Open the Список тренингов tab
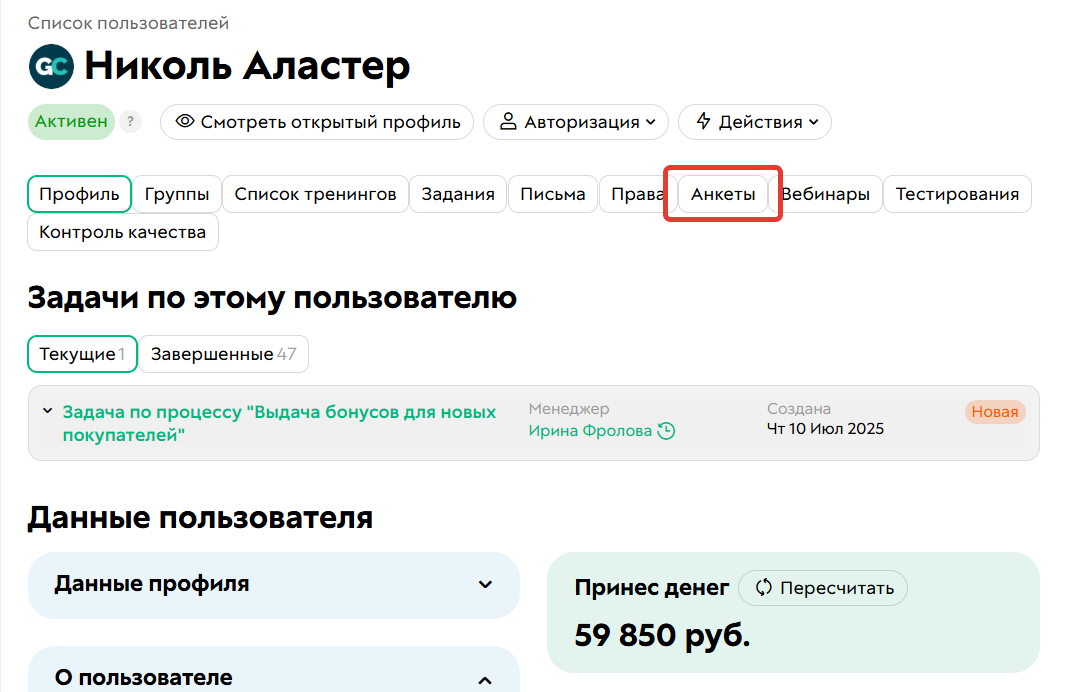Viewport: 1073px width, 692px height. tap(315, 194)
